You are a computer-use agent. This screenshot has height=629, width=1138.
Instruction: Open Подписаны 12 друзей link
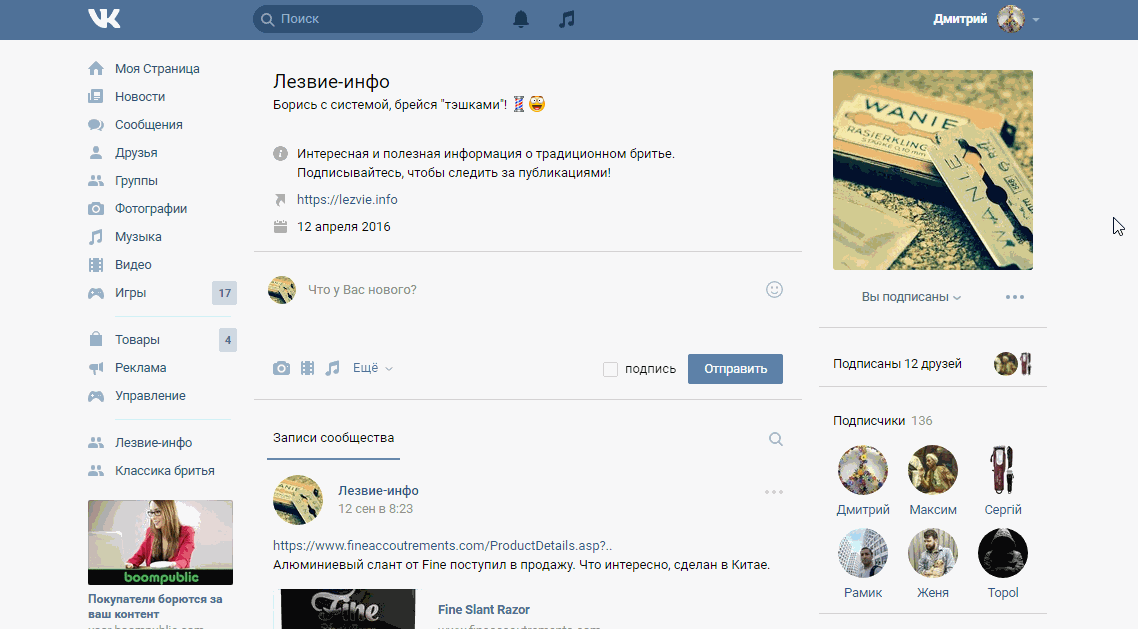(897, 363)
